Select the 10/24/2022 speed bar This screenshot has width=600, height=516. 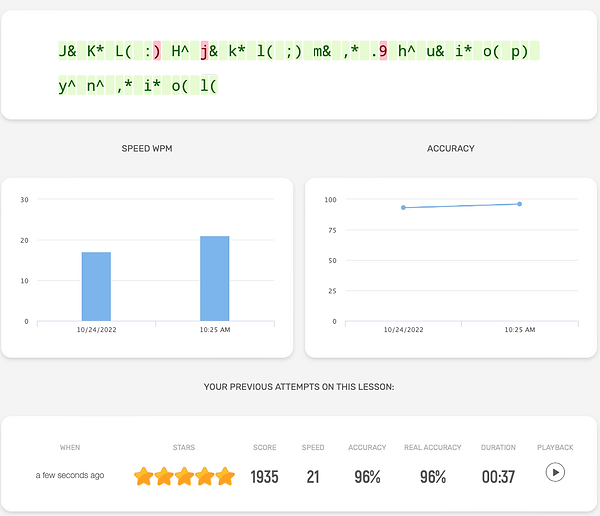point(96,286)
